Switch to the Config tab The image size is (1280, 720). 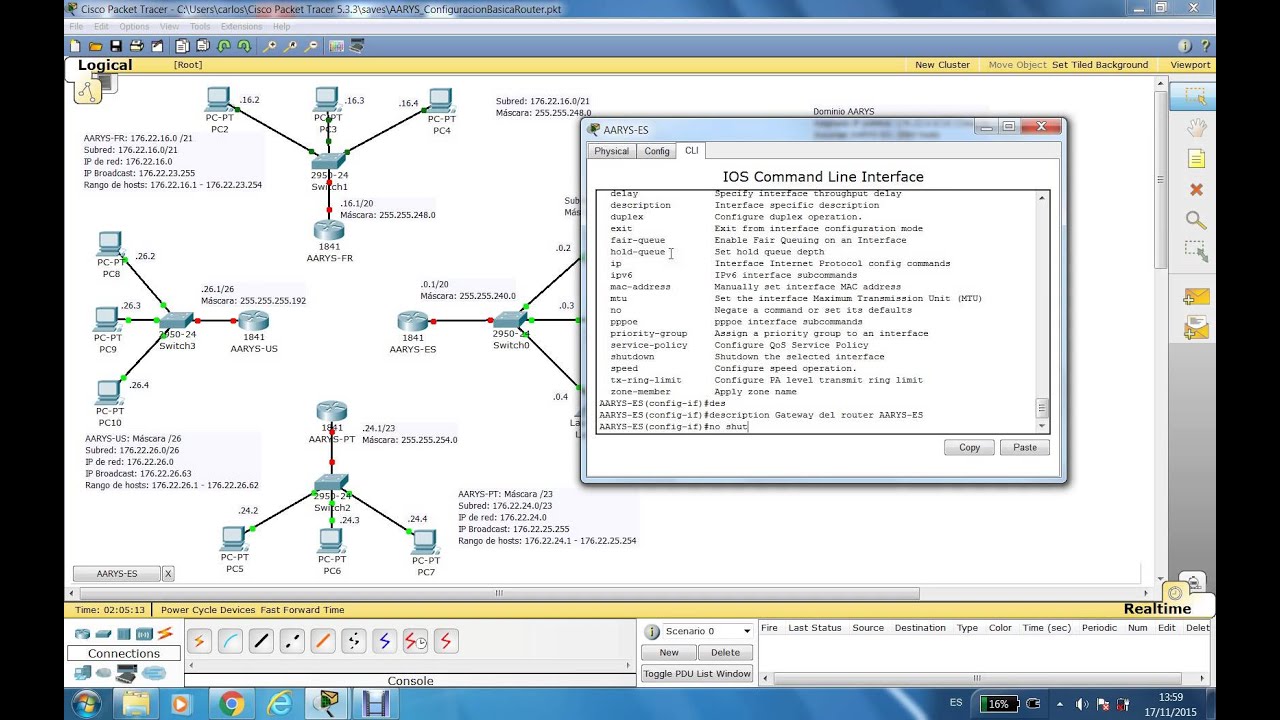pos(657,151)
